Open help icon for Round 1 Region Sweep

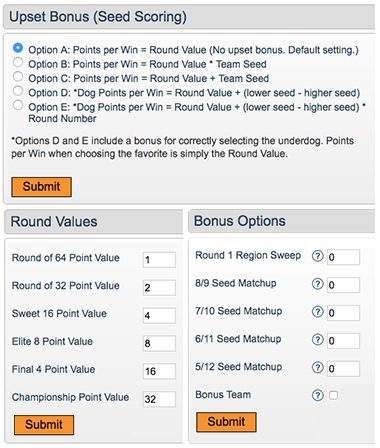pos(317,256)
